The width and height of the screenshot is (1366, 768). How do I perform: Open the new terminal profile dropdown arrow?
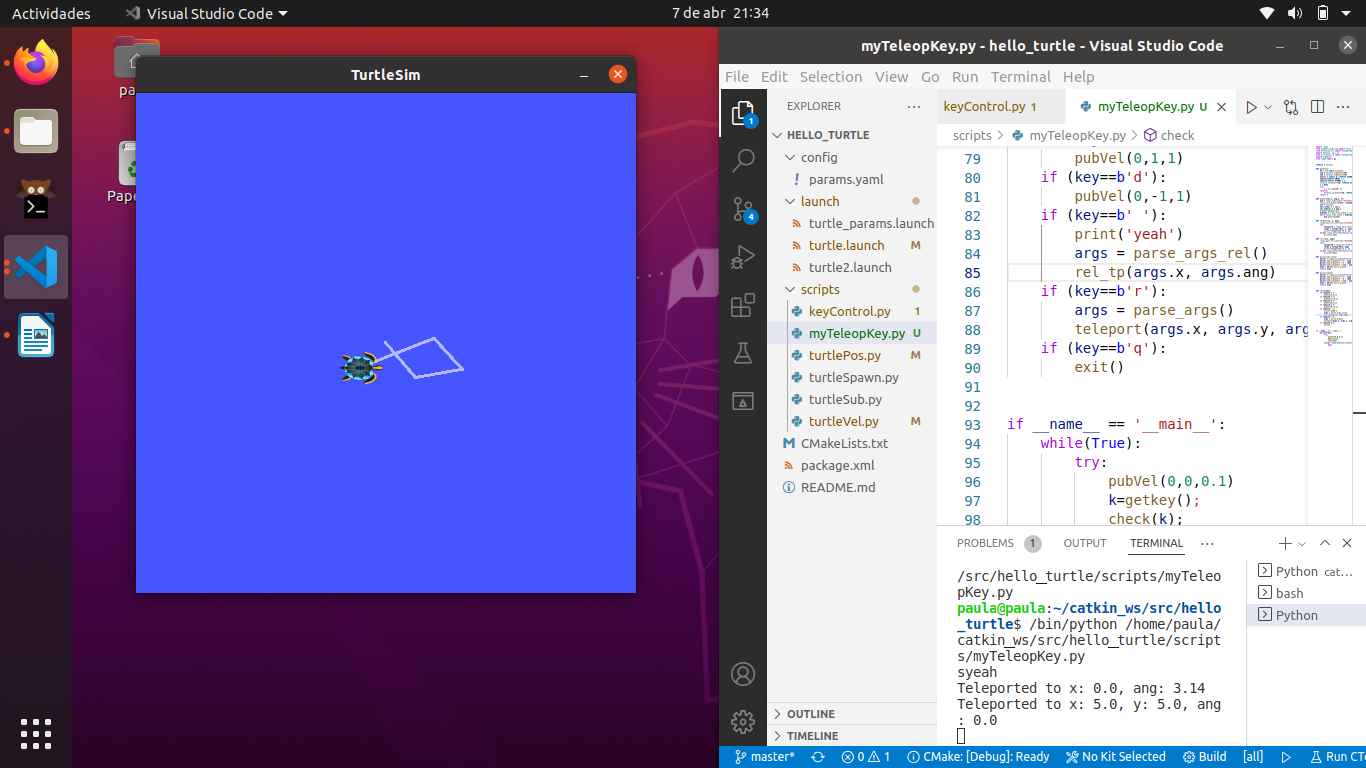coord(1302,544)
